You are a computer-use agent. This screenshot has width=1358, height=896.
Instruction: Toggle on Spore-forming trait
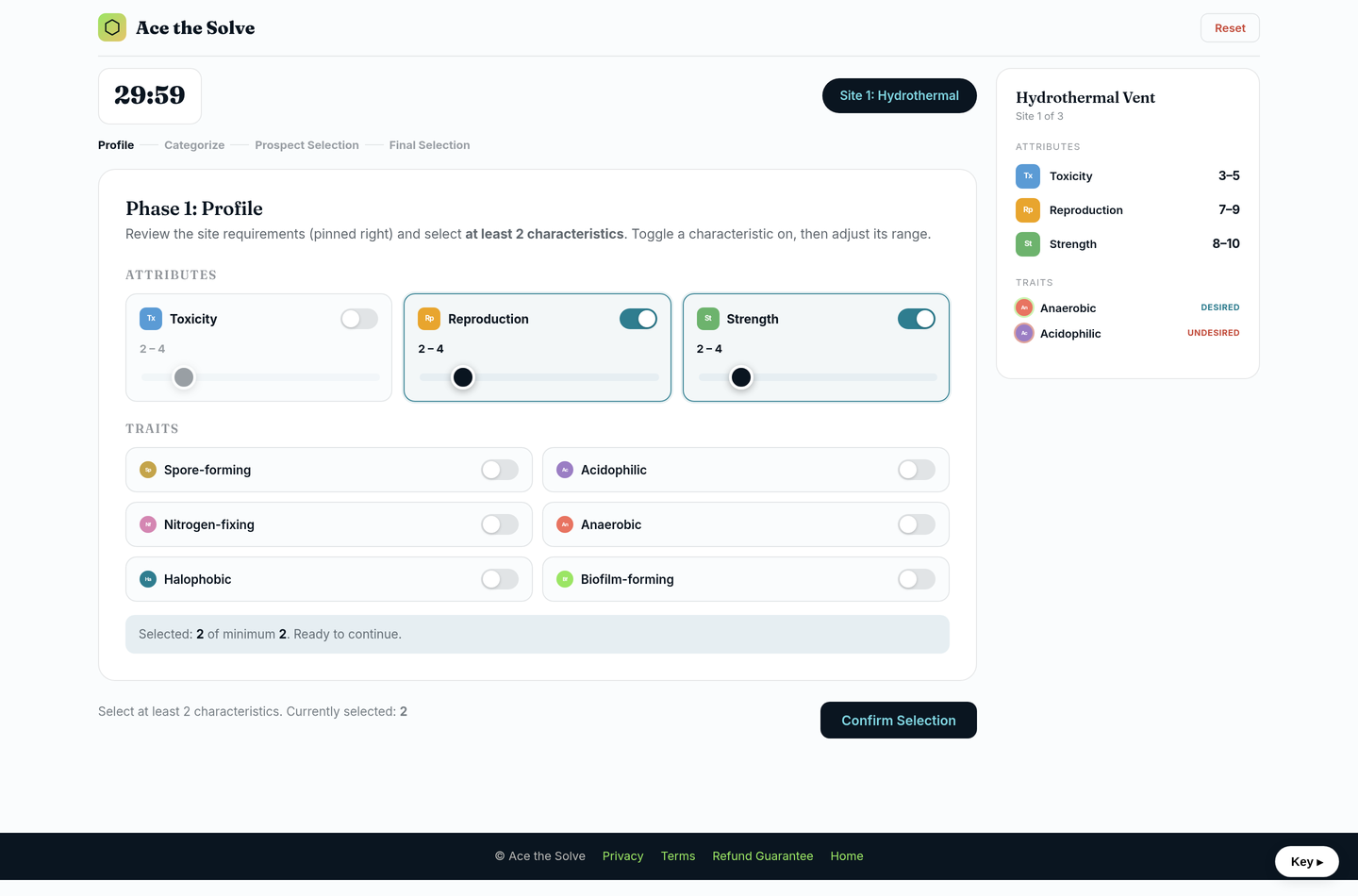click(x=500, y=470)
